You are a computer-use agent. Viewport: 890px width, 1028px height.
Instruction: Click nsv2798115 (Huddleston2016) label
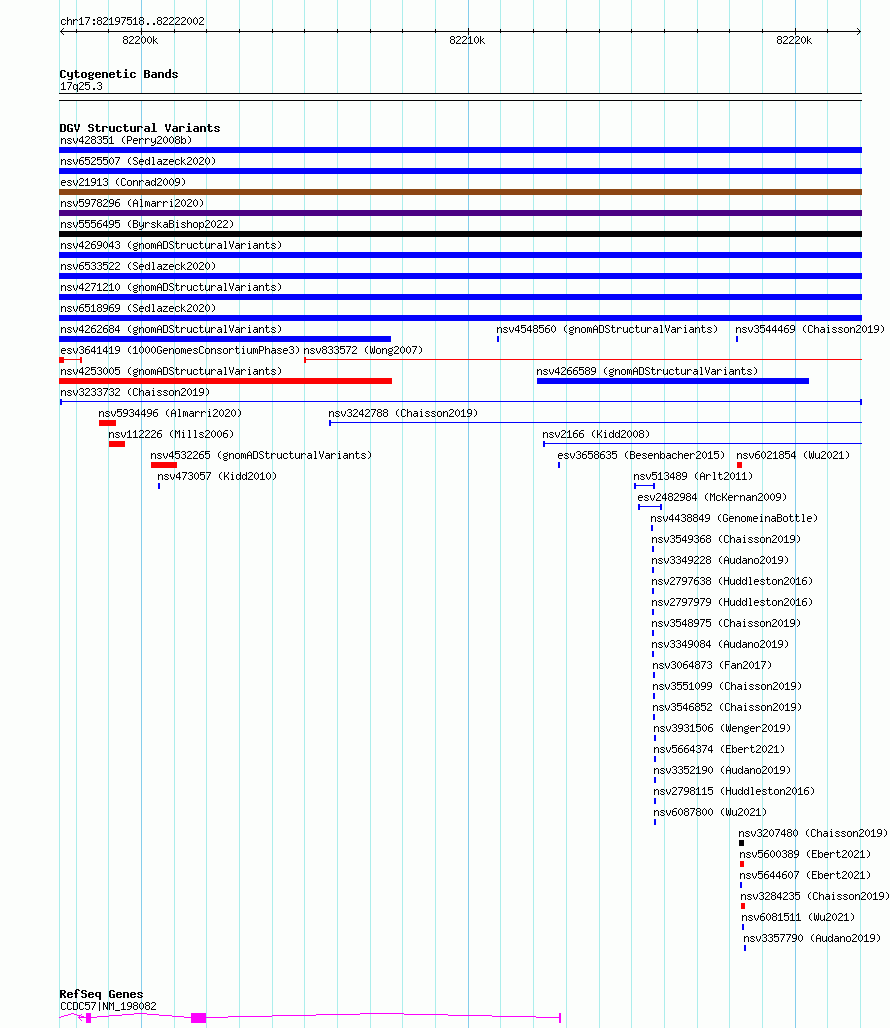pyautogui.click(x=734, y=791)
